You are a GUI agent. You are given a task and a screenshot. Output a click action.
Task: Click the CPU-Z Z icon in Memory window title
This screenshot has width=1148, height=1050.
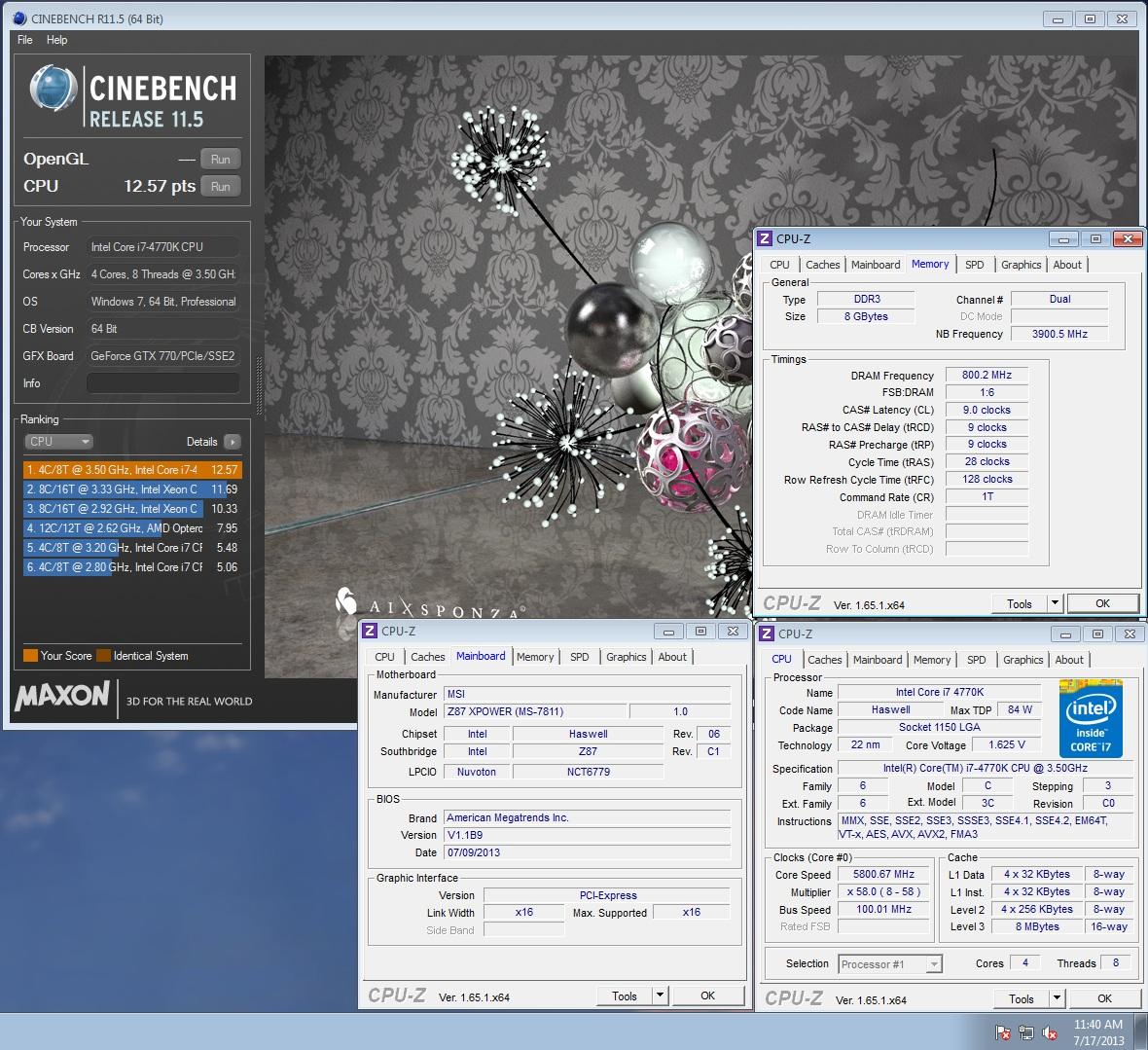tap(765, 238)
